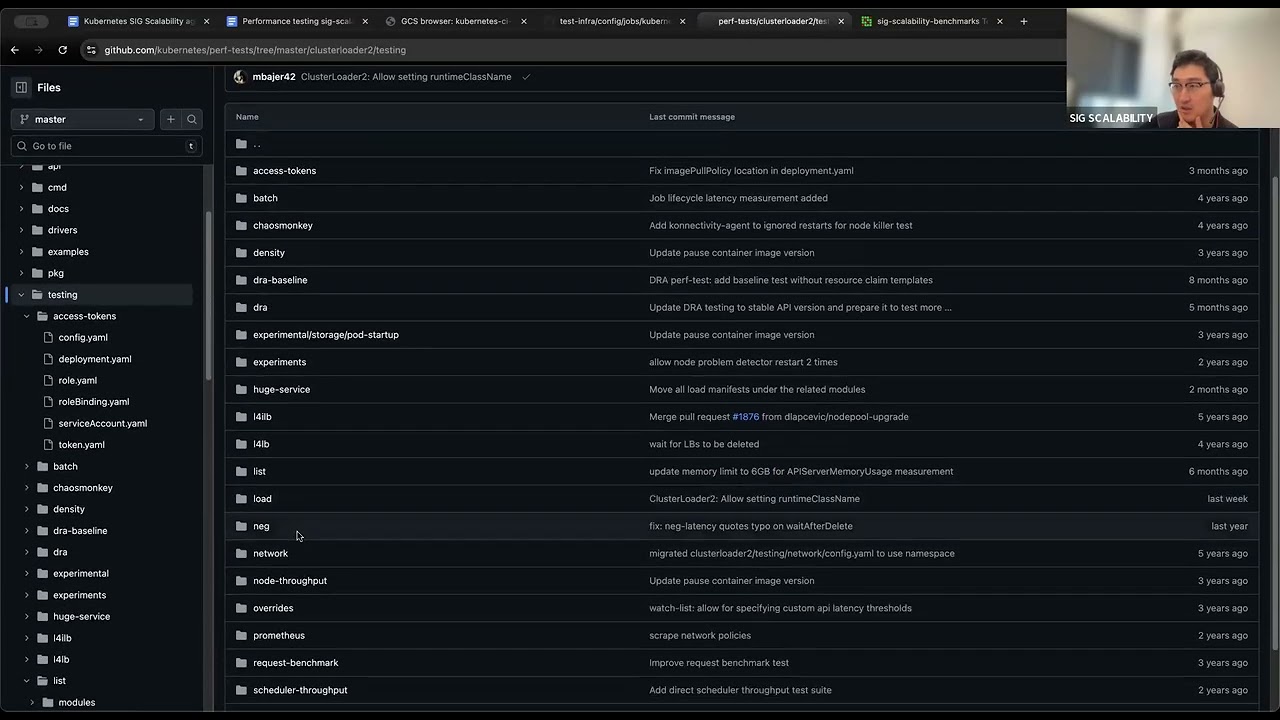This screenshot has height=720, width=1280.
Task: Click the request-benchmark folder icon
Action: 241,663
